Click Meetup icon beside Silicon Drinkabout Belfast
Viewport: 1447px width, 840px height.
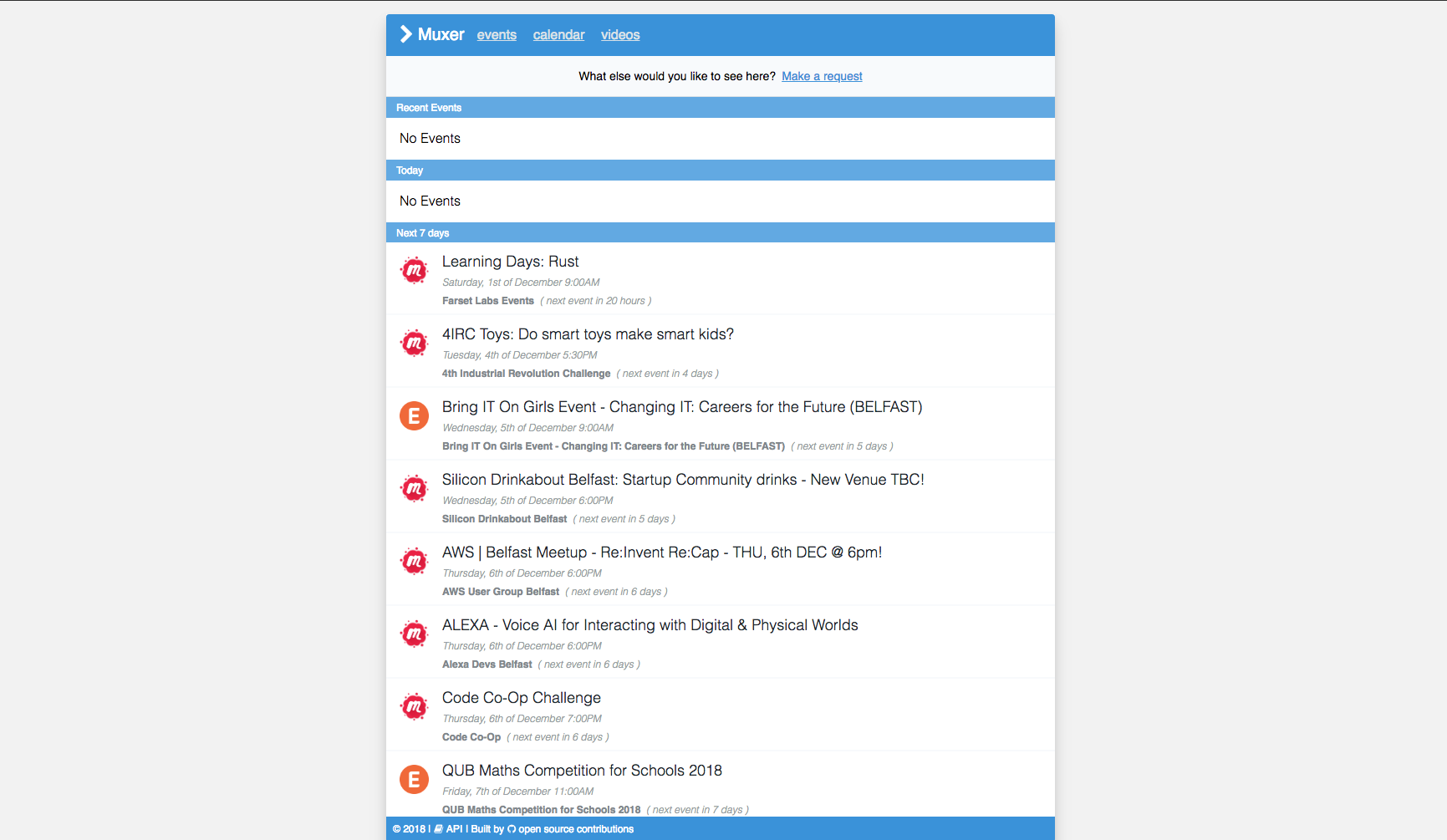tap(414, 489)
